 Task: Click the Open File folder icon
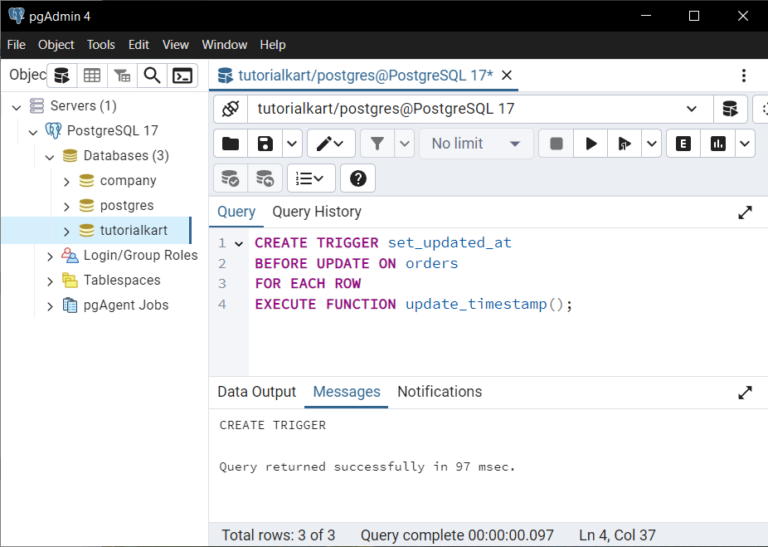pos(230,144)
